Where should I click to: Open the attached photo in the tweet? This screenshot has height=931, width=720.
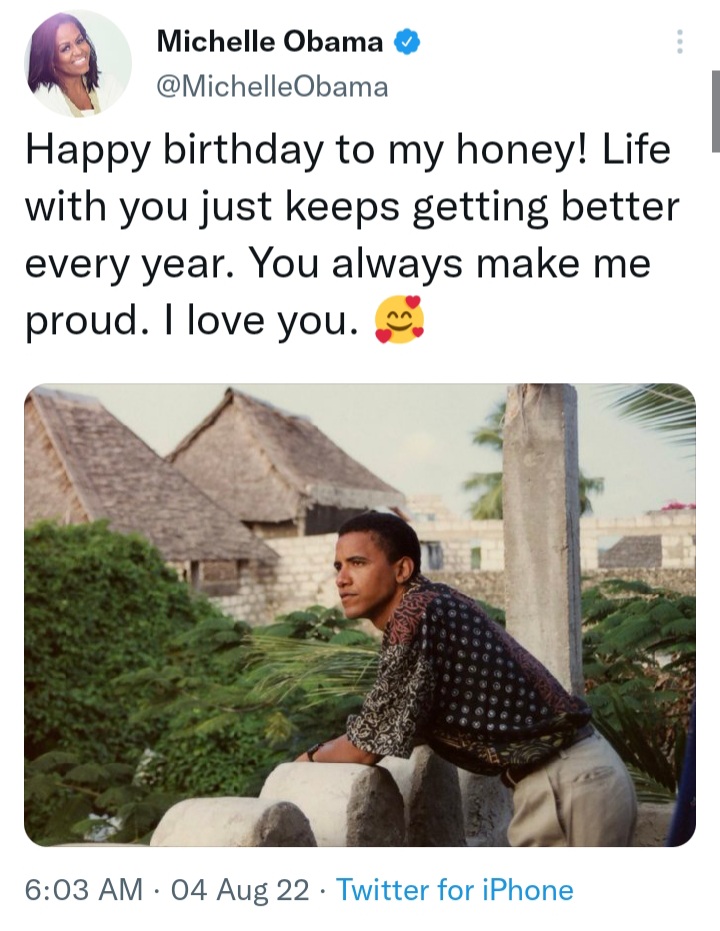[x=359, y=615]
